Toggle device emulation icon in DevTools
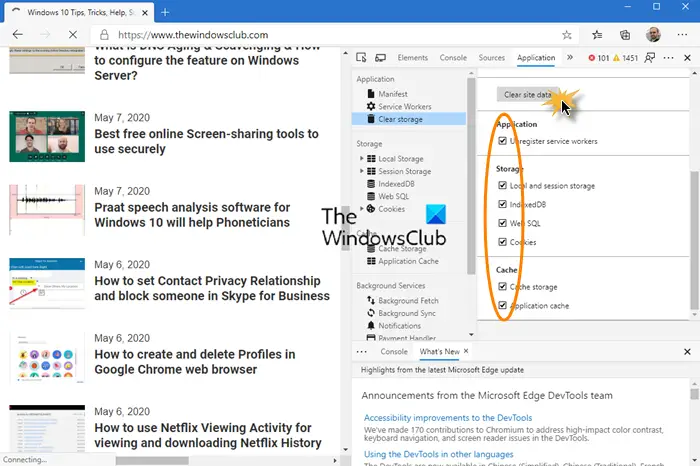This screenshot has height=466, width=700. (x=380, y=58)
